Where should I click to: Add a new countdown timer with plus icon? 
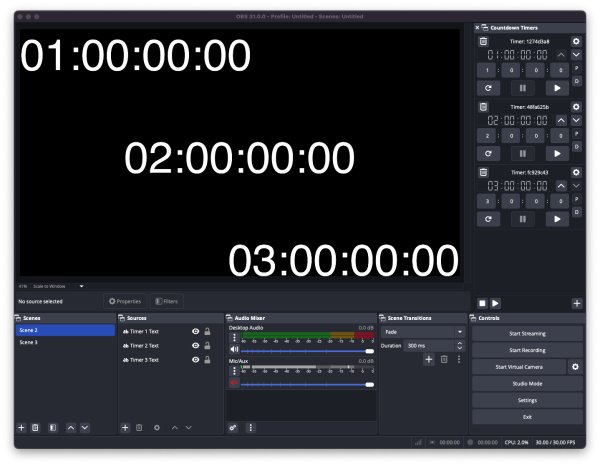coord(576,303)
